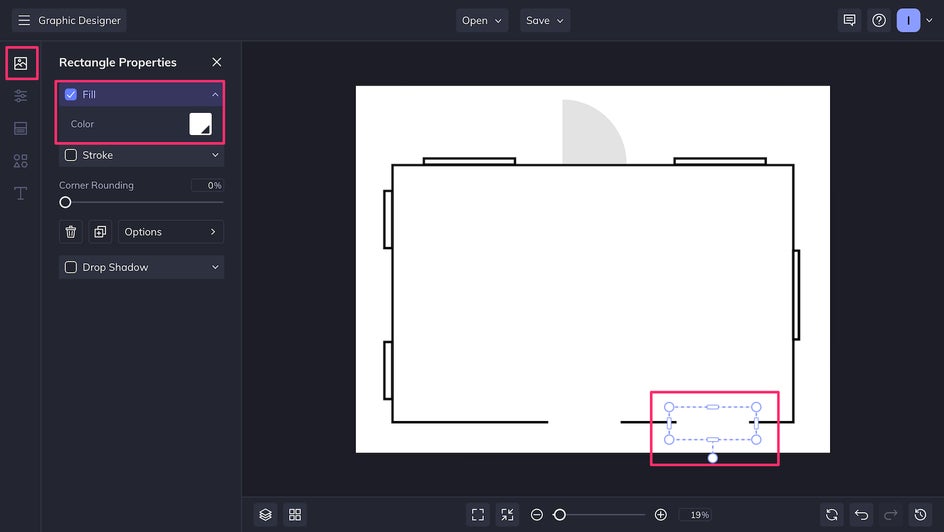Open the history clock icon
944x532 pixels.
921,515
